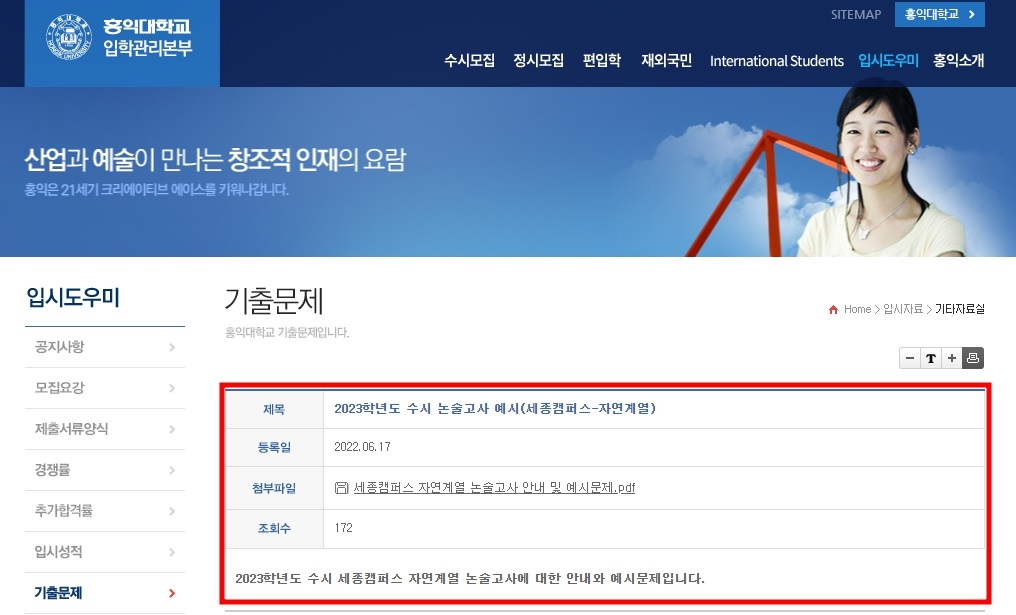The height and width of the screenshot is (615, 1016).
Task: Increase font size with the plus icon
Action: click(x=952, y=358)
